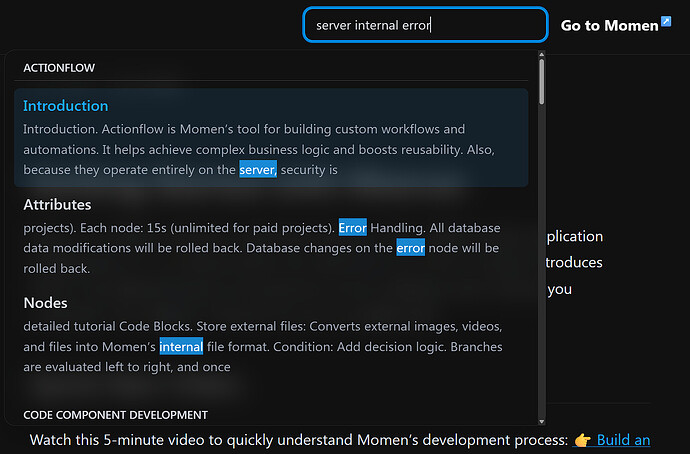Image resolution: width=690 pixels, height=454 pixels.
Task: Click the external link icon beside Go to Momen
Action: coord(666,21)
